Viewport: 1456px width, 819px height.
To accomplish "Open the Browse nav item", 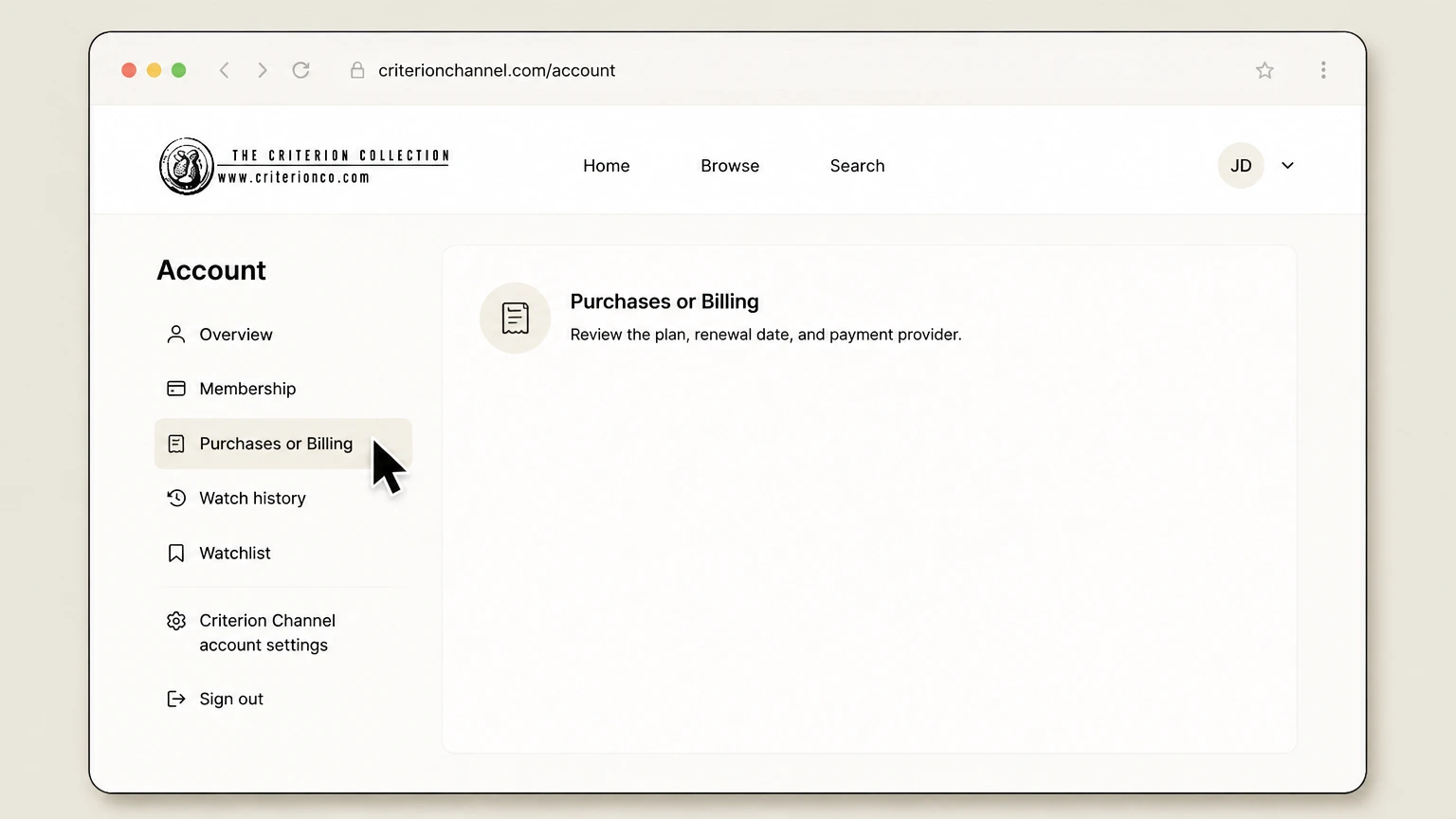I will click(730, 166).
